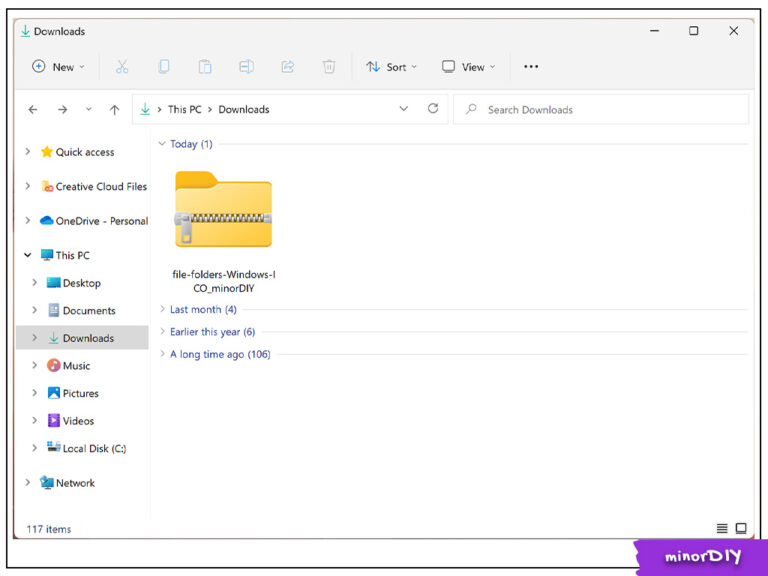Click Downloads in the address breadcrumb

point(244,109)
